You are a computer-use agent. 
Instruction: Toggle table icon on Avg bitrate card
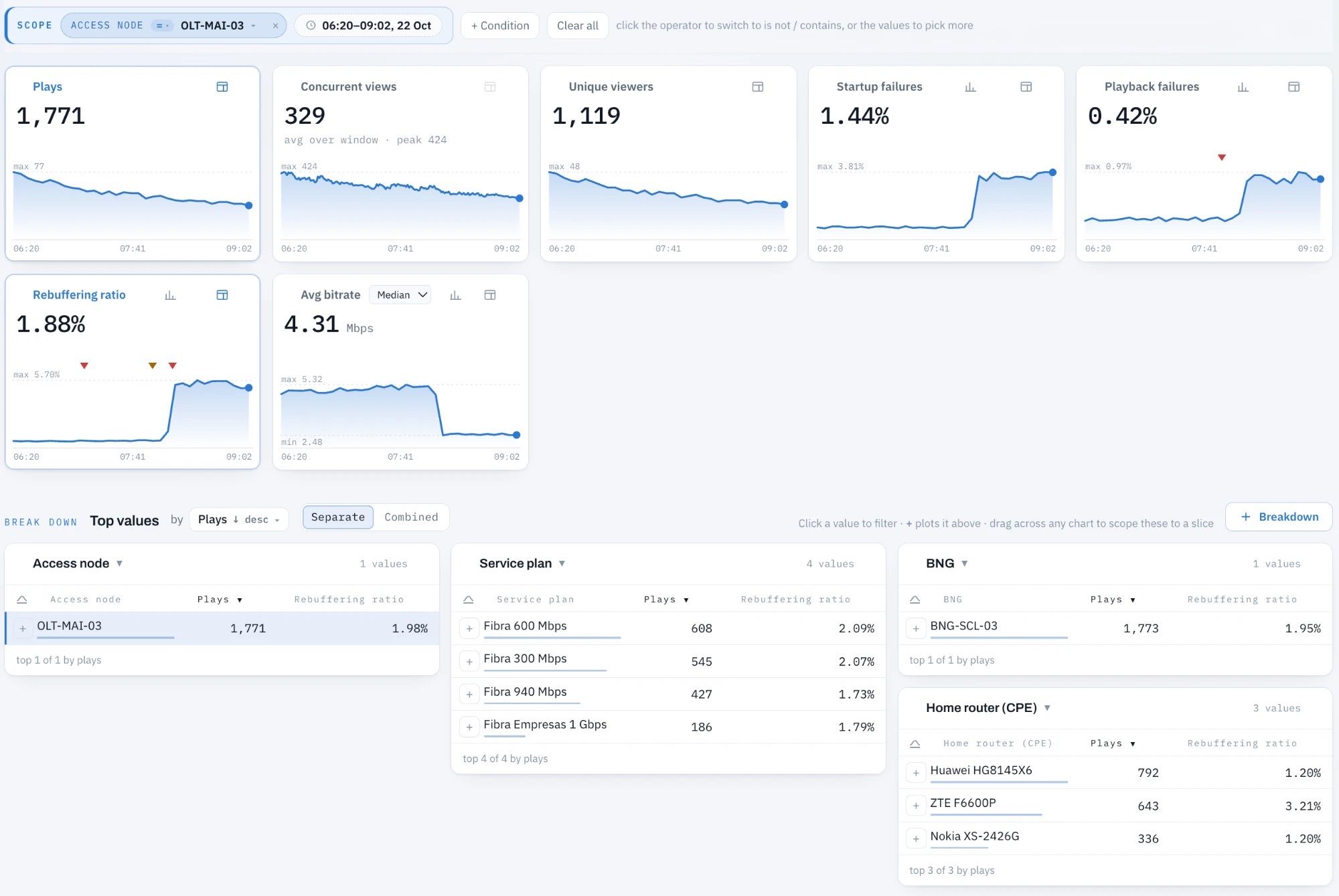(x=490, y=295)
